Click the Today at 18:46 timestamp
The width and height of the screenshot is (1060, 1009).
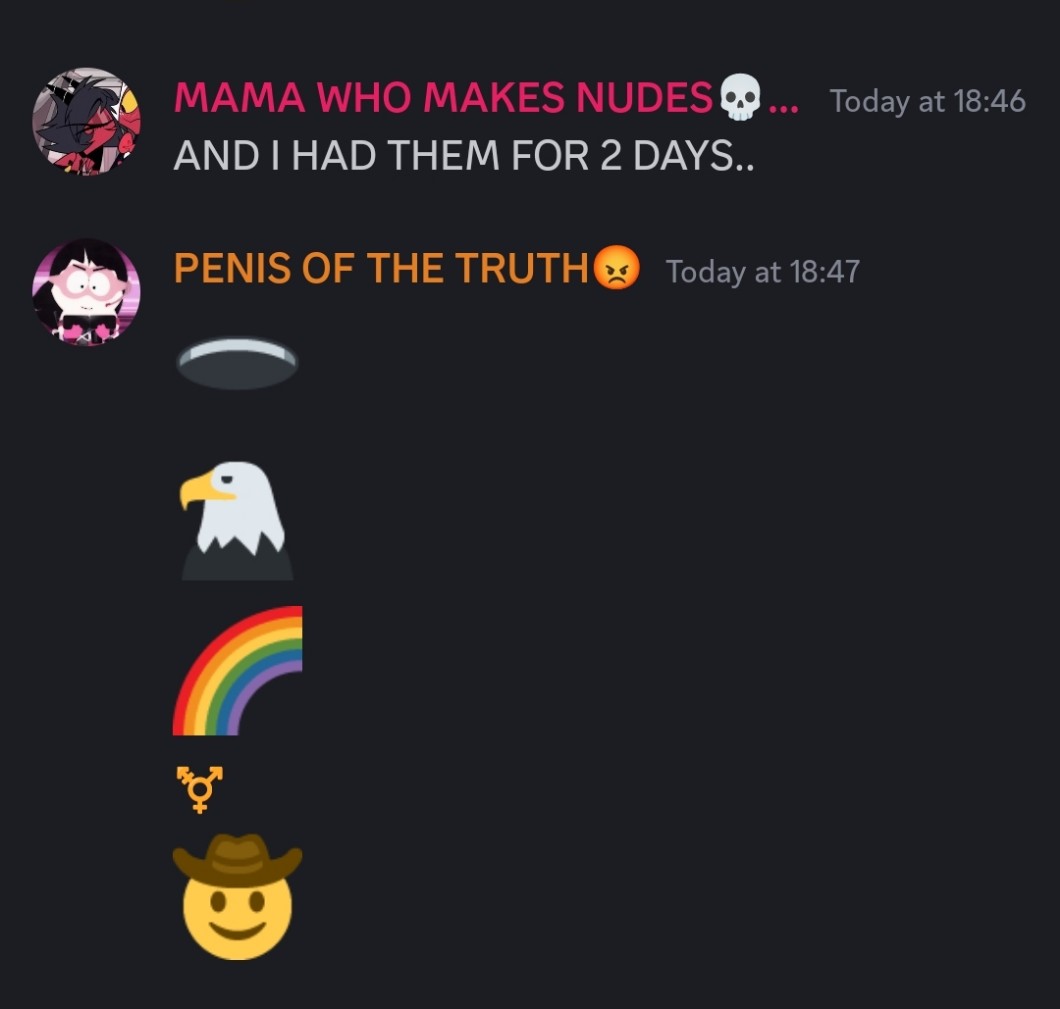click(928, 101)
